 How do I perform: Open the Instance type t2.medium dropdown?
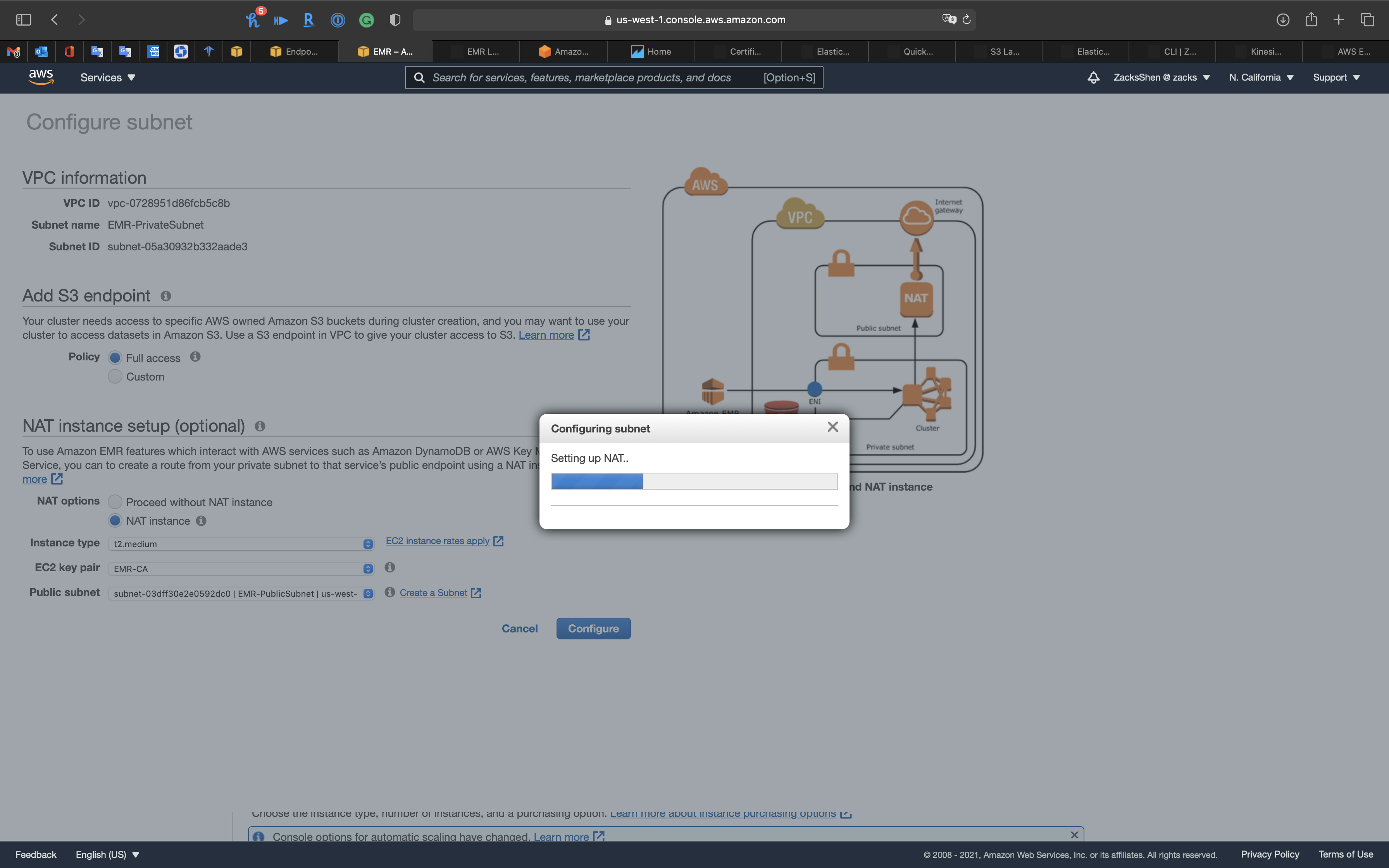pos(241,544)
